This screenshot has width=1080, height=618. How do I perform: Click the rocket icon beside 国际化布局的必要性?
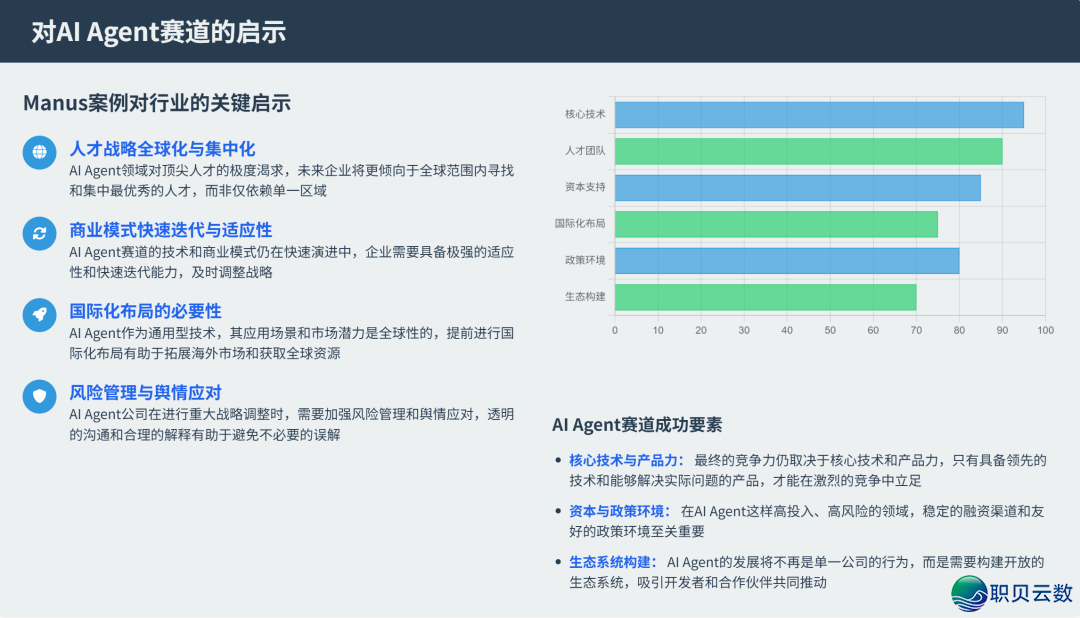tap(39, 315)
